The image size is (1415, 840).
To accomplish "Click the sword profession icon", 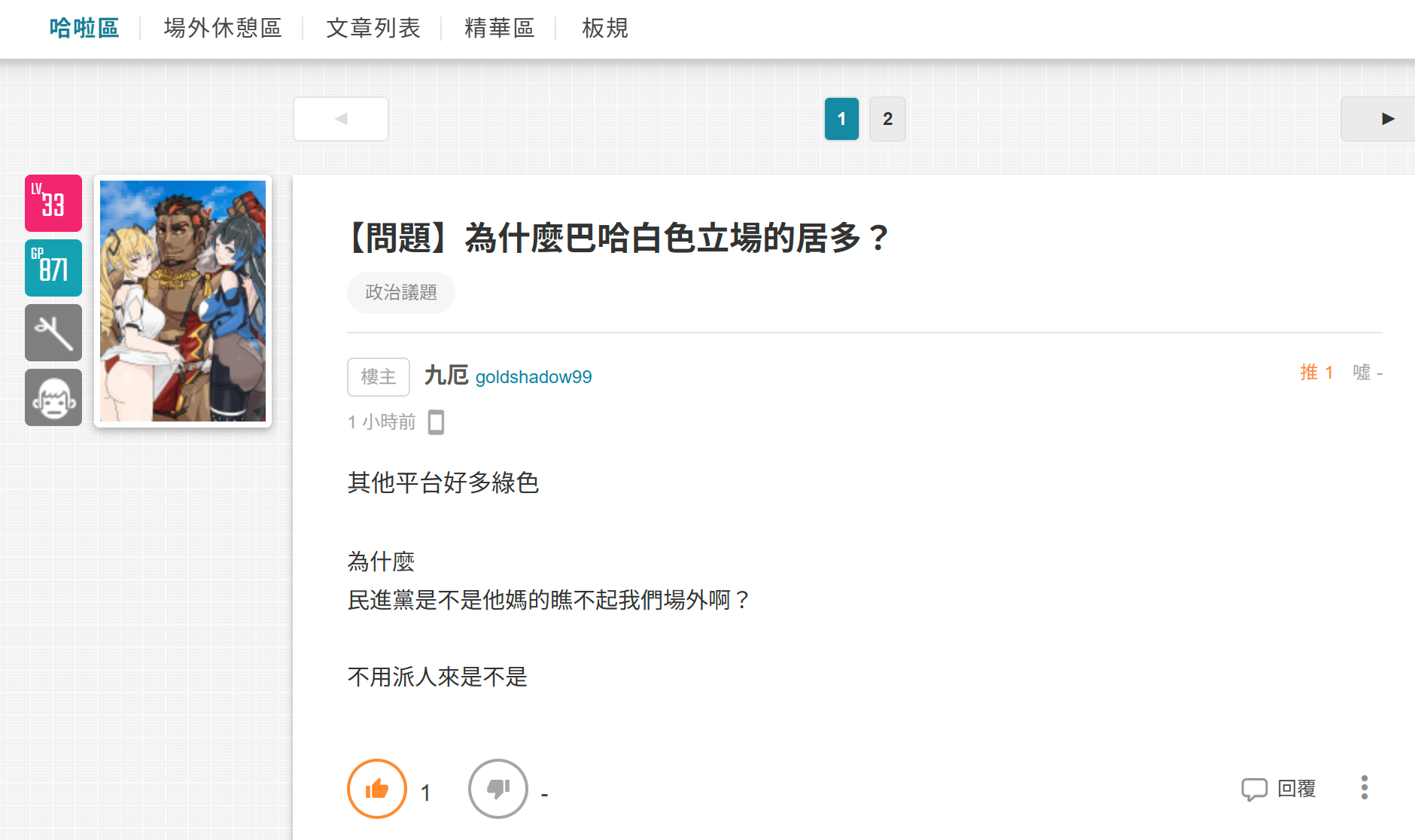I will pos(53,333).
